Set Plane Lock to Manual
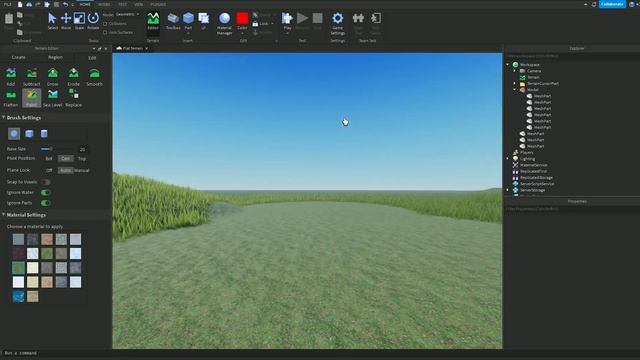The height and width of the screenshot is (360, 640). coord(82,170)
